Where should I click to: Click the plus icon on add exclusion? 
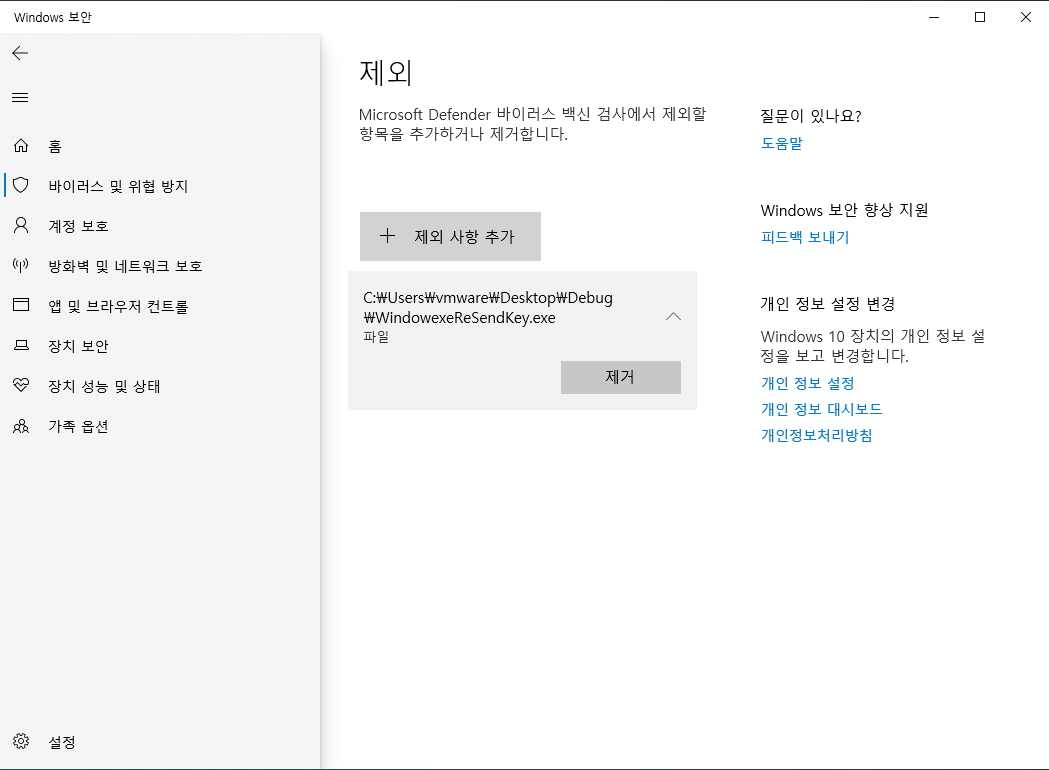387,235
